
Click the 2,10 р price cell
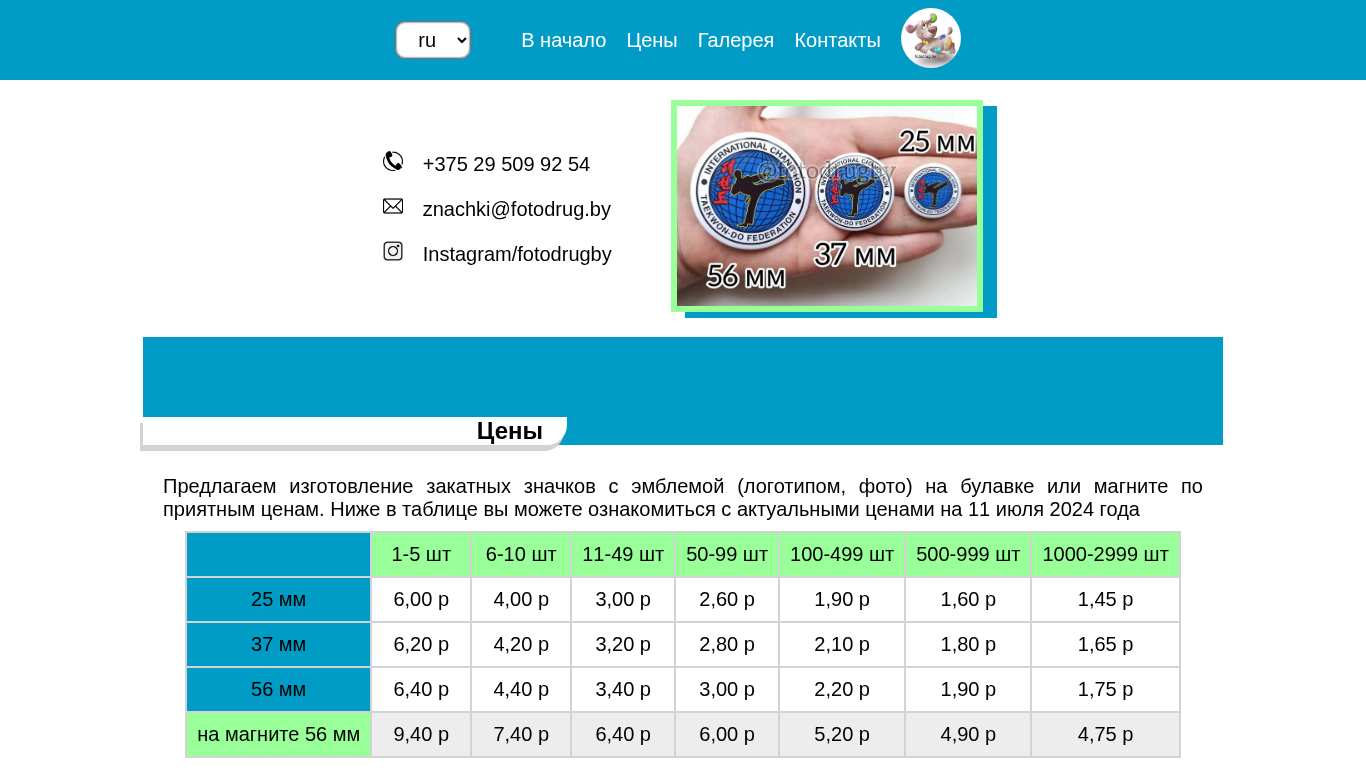(x=842, y=645)
